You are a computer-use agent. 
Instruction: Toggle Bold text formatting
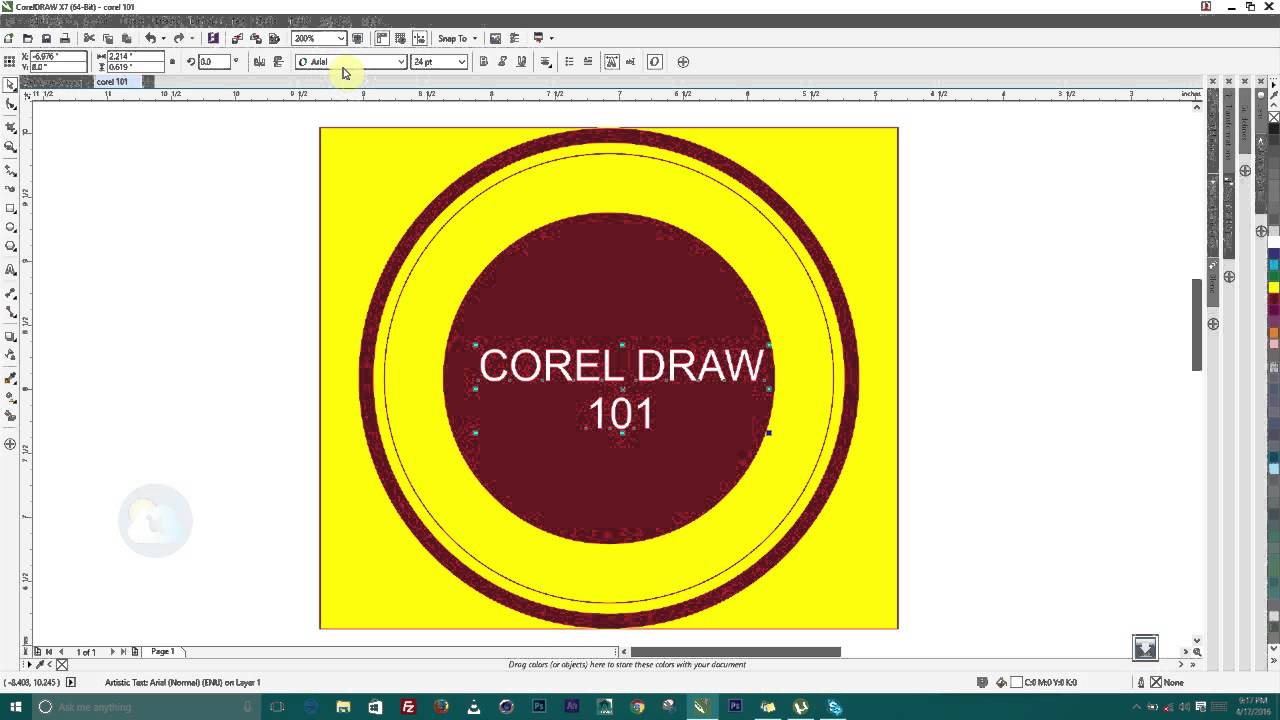pyautogui.click(x=484, y=62)
